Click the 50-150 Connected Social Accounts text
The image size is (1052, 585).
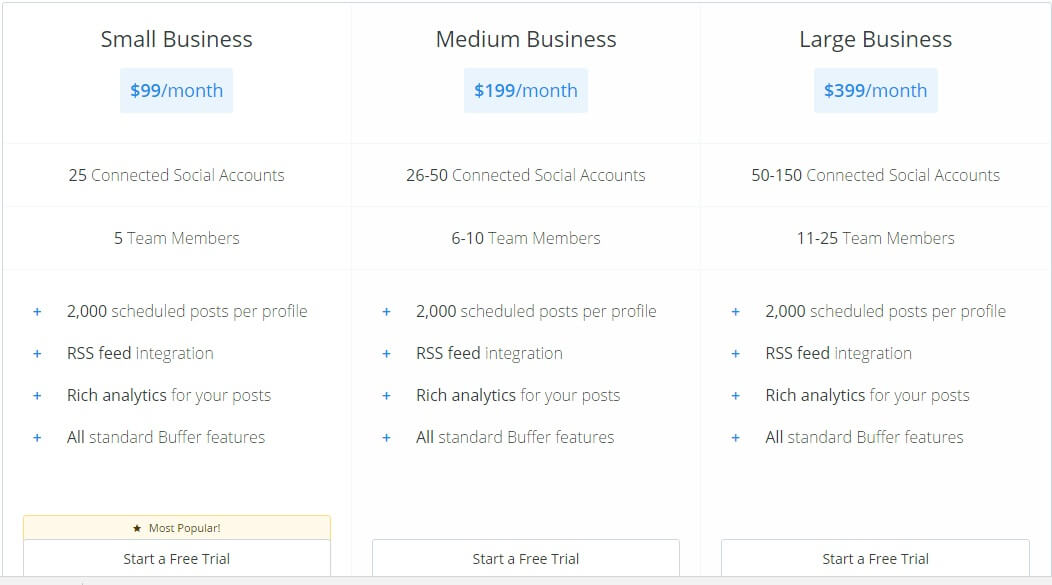[x=875, y=175]
